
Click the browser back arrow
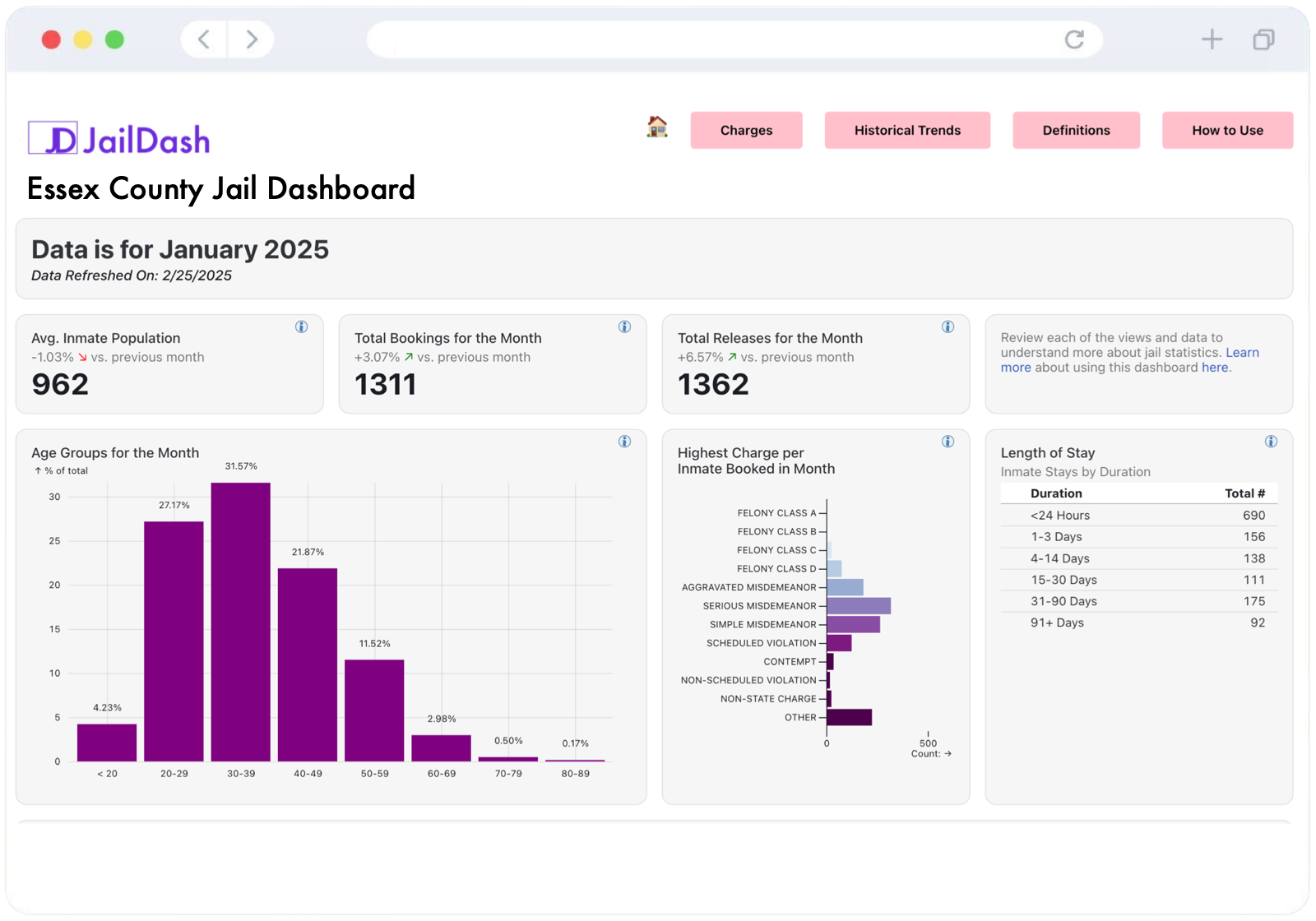point(202,39)
